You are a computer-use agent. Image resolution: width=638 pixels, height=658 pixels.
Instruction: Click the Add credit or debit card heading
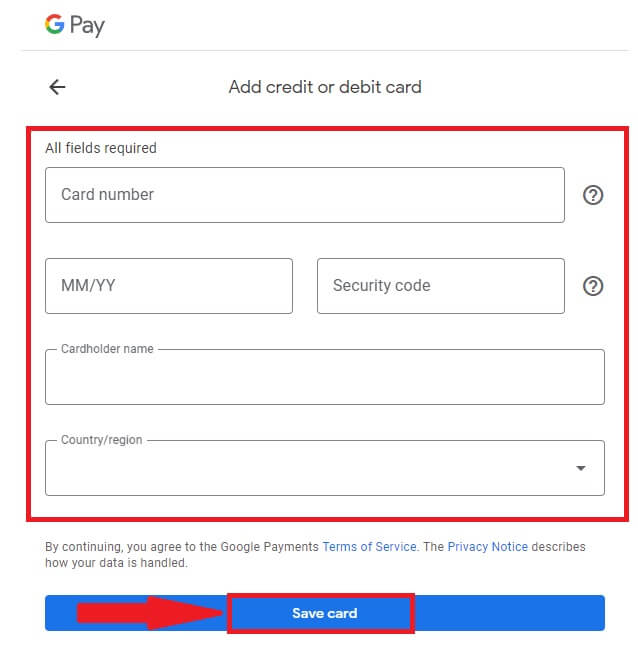(x=325, y=87)
